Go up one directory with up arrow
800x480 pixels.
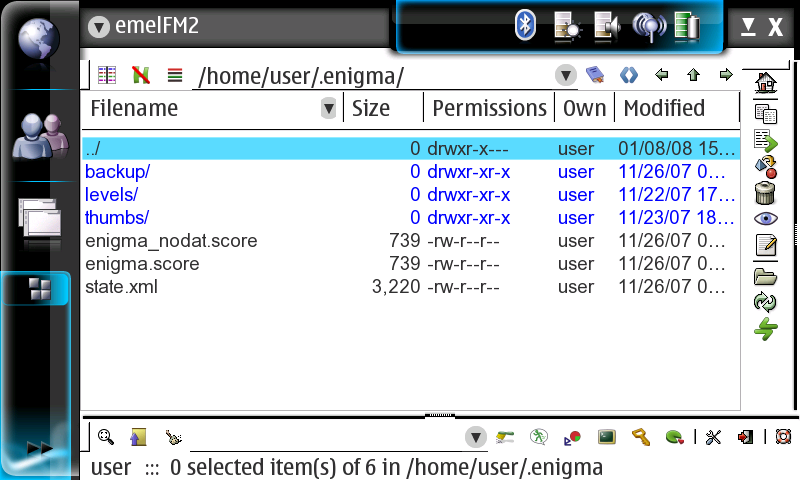[x=693, y=75]
